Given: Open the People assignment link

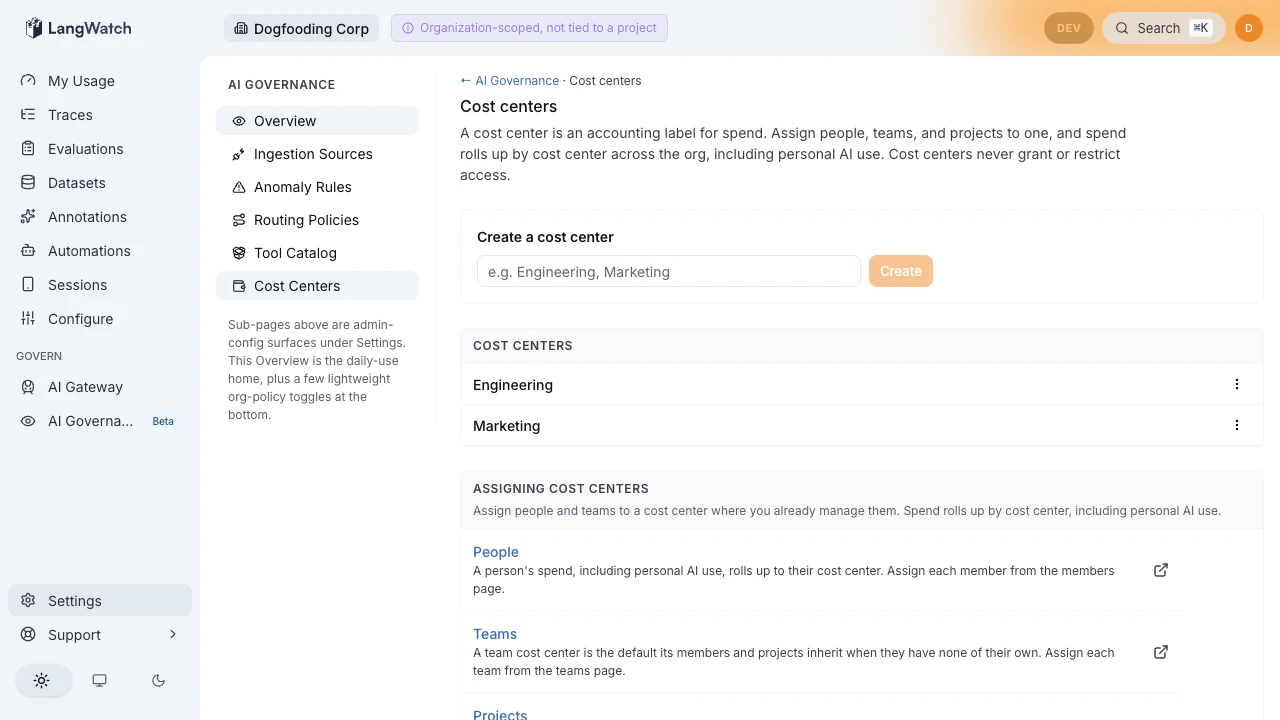Looking at the screenshot, I should click(x=496, y=552).
